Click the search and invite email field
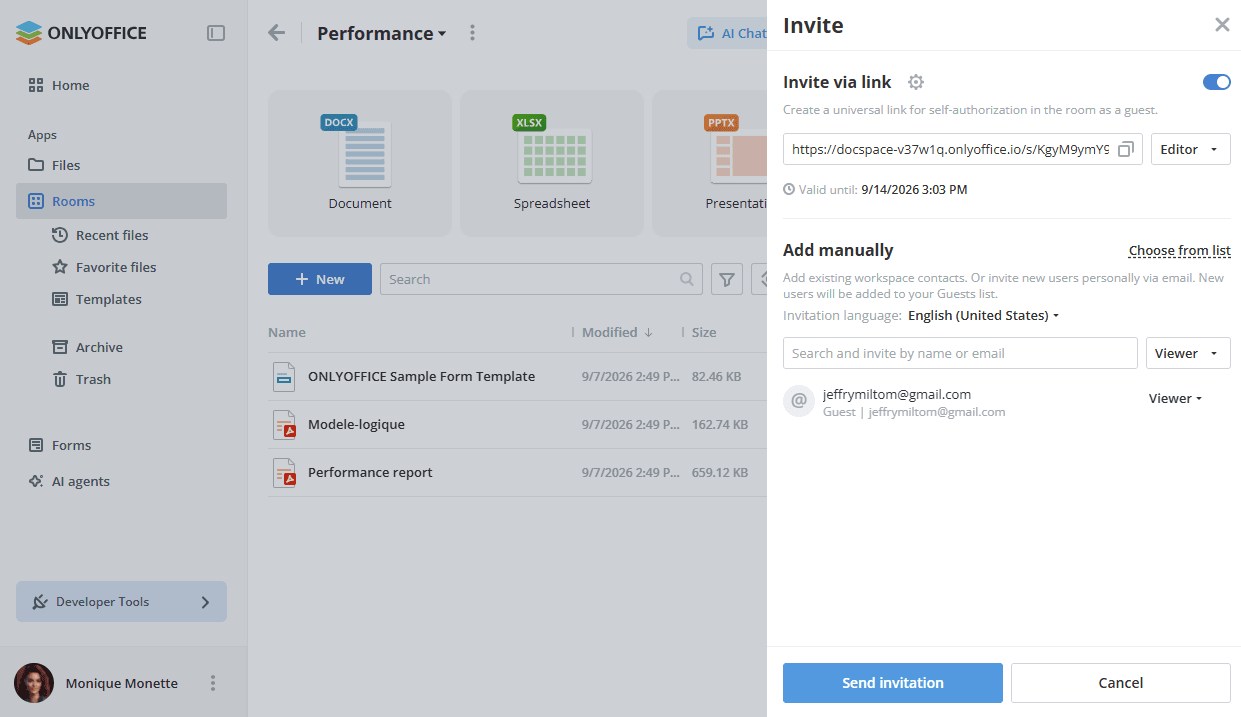1241x717 pixels. tap(960, 353)
